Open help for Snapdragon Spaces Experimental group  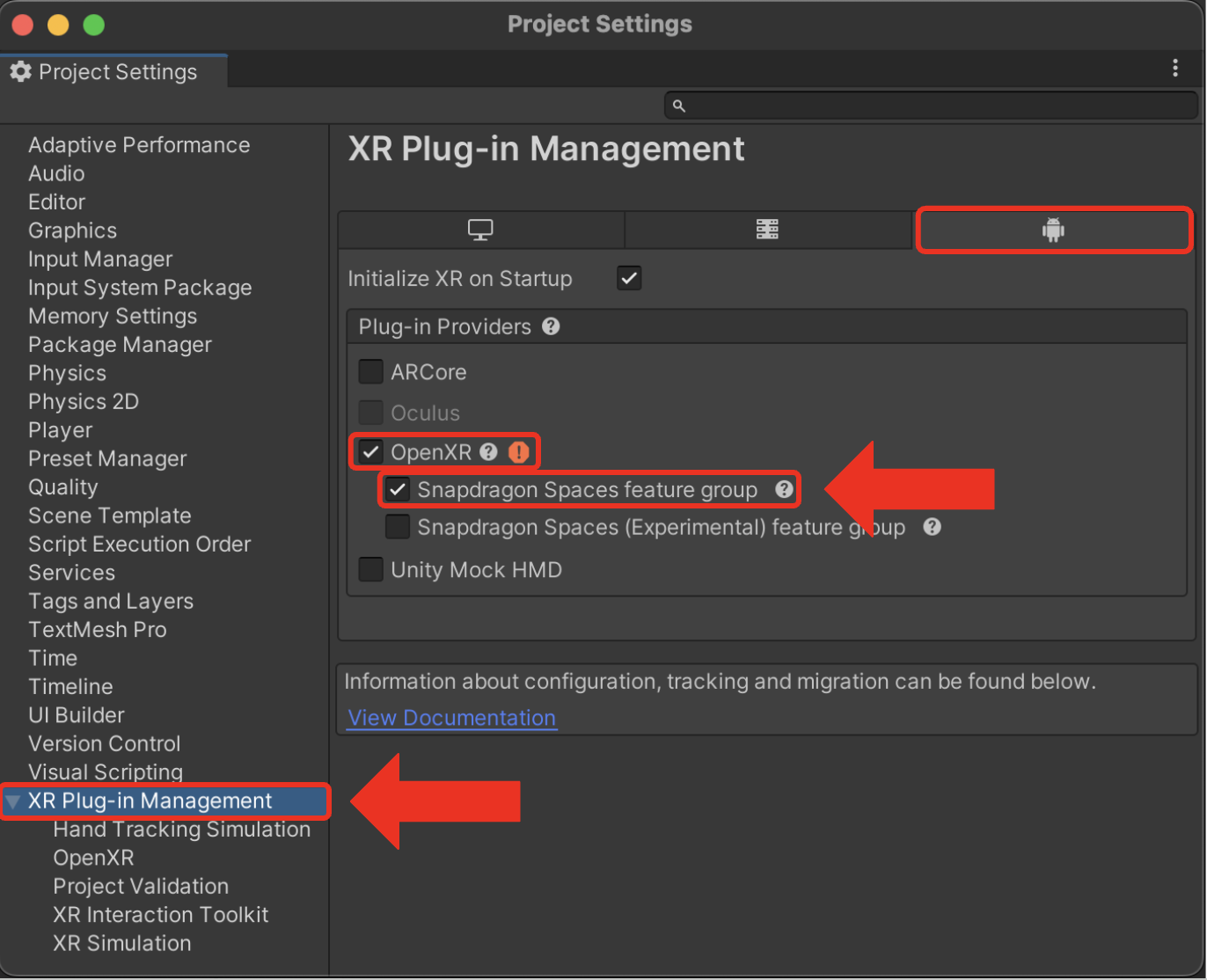pyautogui.click(x=933, y=527)
